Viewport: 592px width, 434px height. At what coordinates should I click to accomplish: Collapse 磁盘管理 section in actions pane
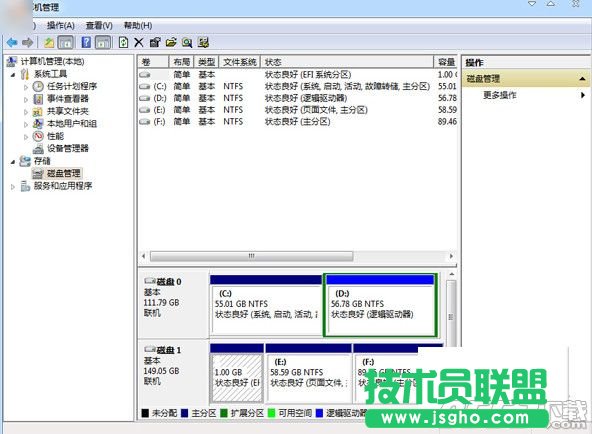pyautogui.click(x=582, y=78)
